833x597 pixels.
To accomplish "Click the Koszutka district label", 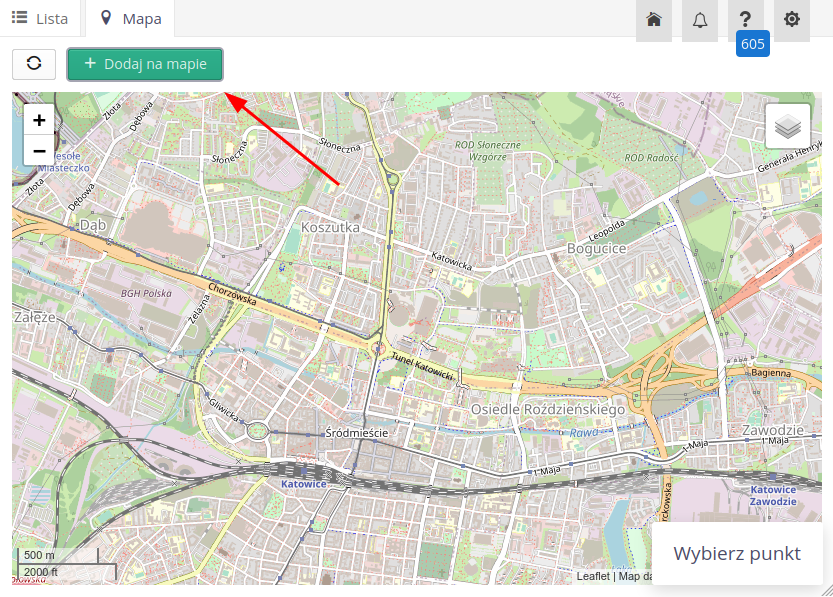I will point(330,228).
